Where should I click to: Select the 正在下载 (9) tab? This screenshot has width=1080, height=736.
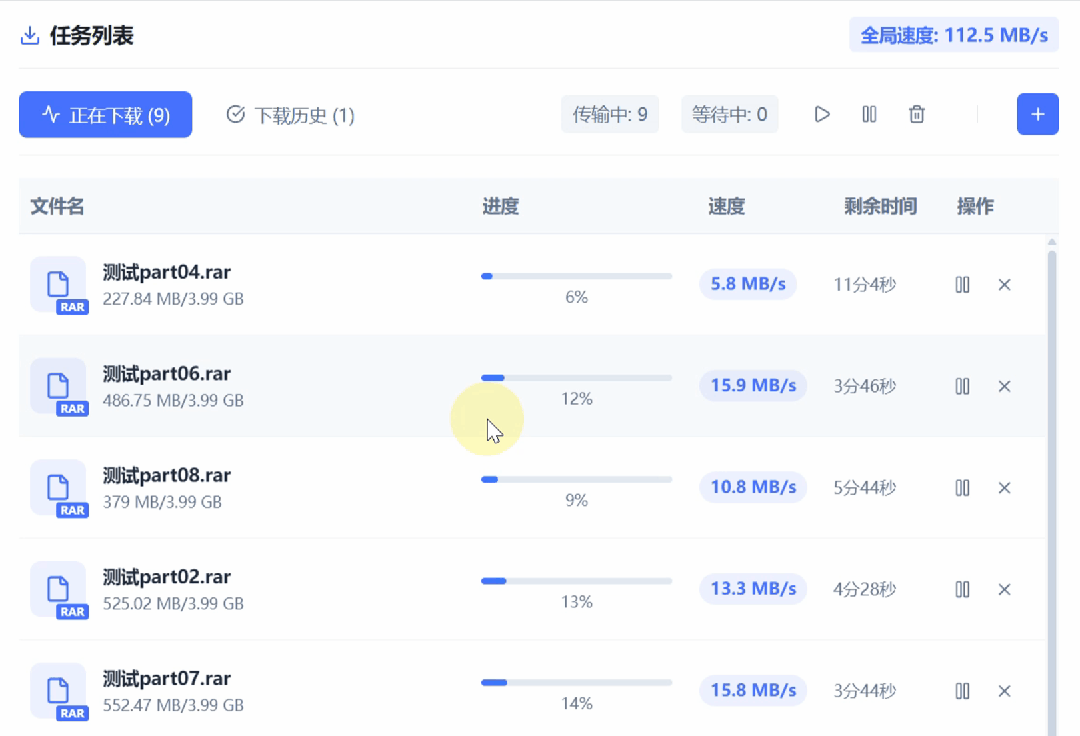(x=105, y=114)
